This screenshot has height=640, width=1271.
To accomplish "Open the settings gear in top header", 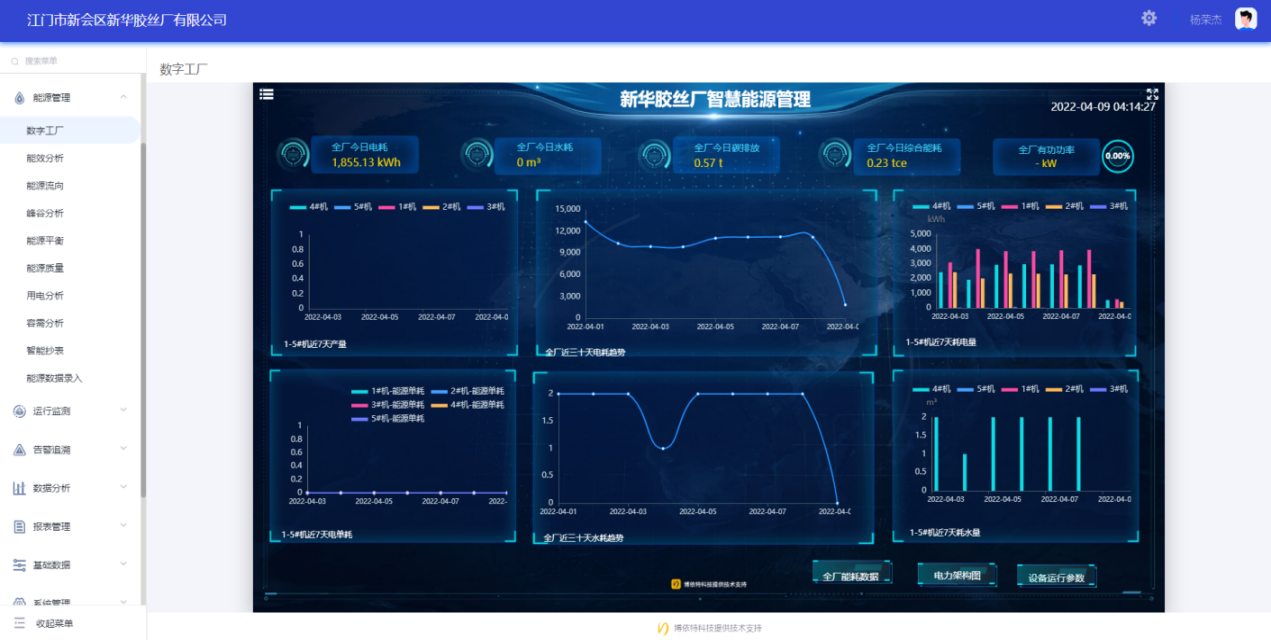I will click(1149, 18).
